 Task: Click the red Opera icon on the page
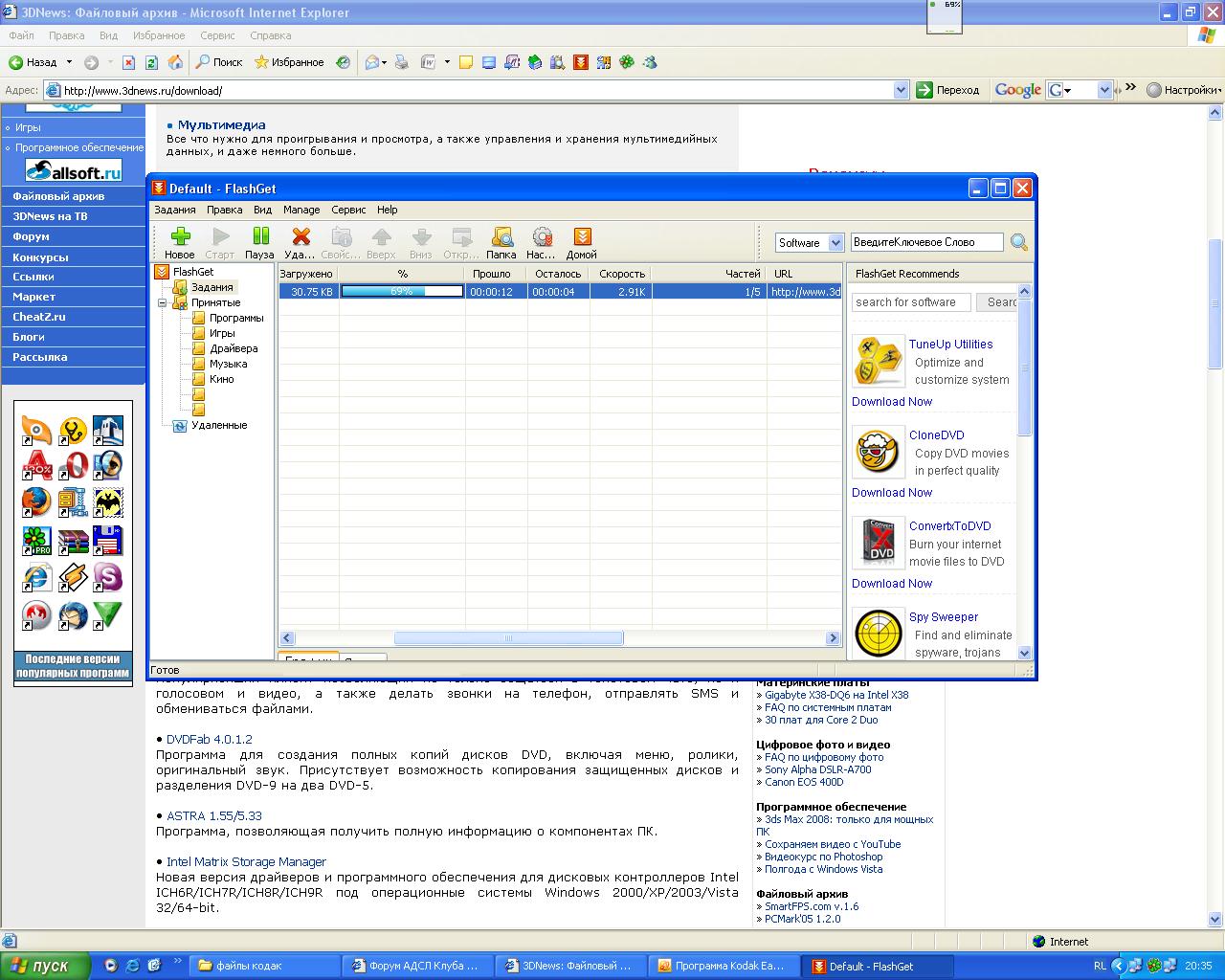pos(73,465)
